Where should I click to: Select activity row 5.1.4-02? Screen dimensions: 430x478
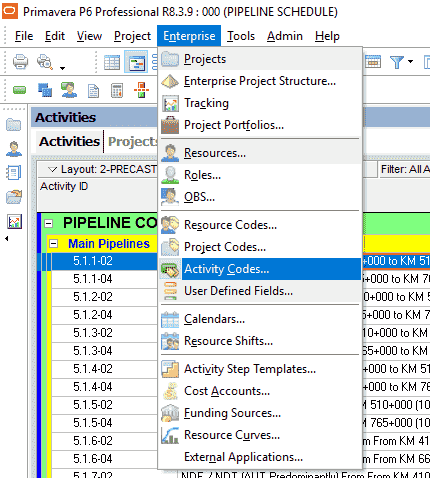tap(104, 369)
